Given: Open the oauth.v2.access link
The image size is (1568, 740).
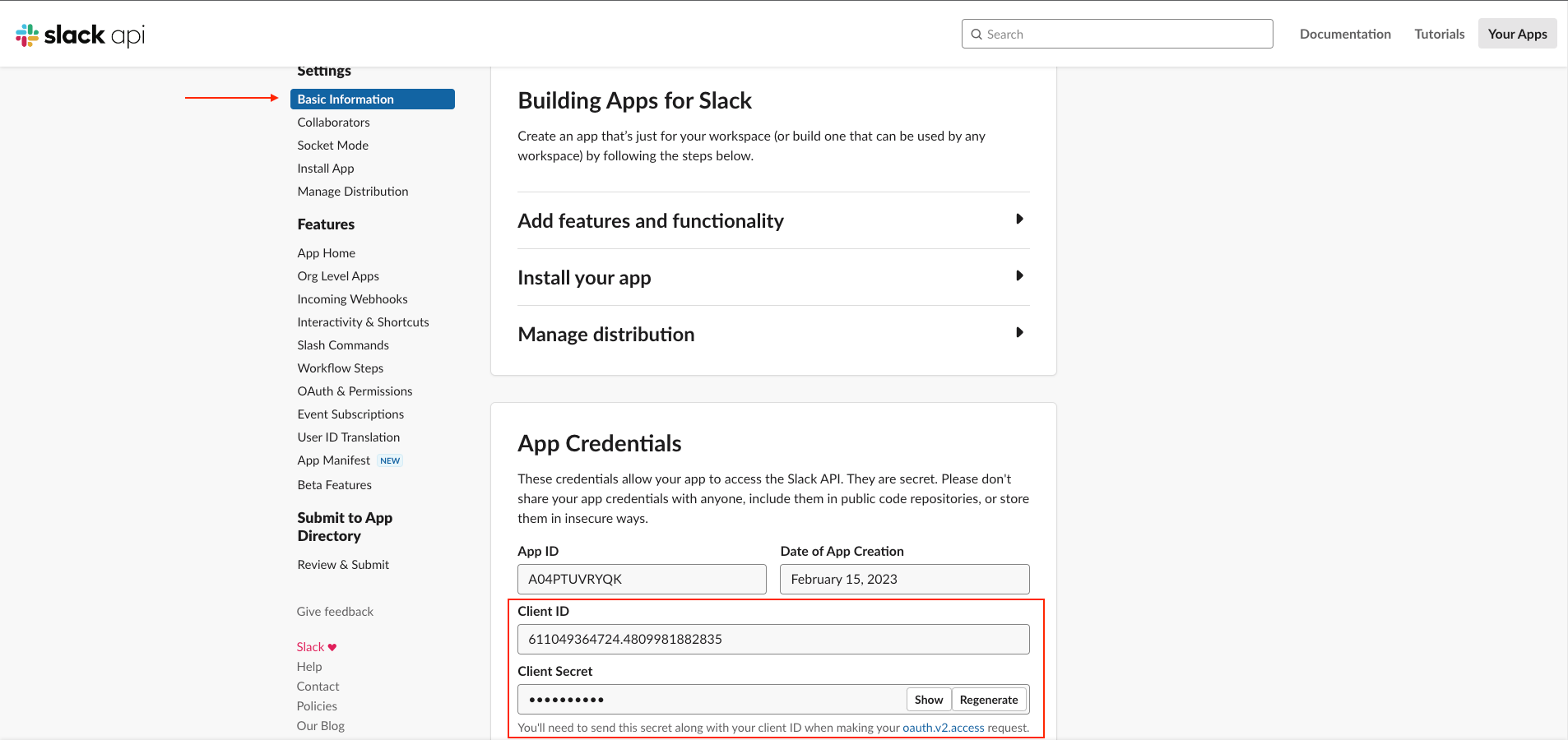Looking at the screenshot, I should (x=943, y=728).
